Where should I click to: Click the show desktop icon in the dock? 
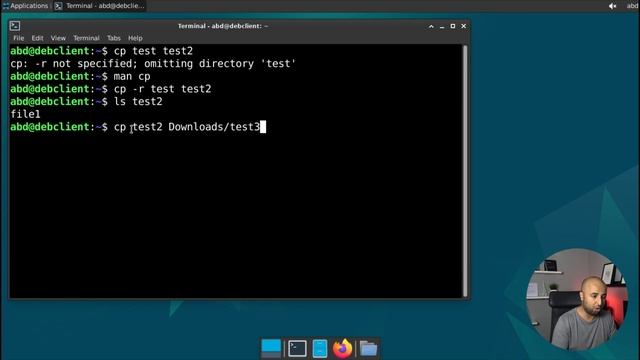(x=271, y=349)
